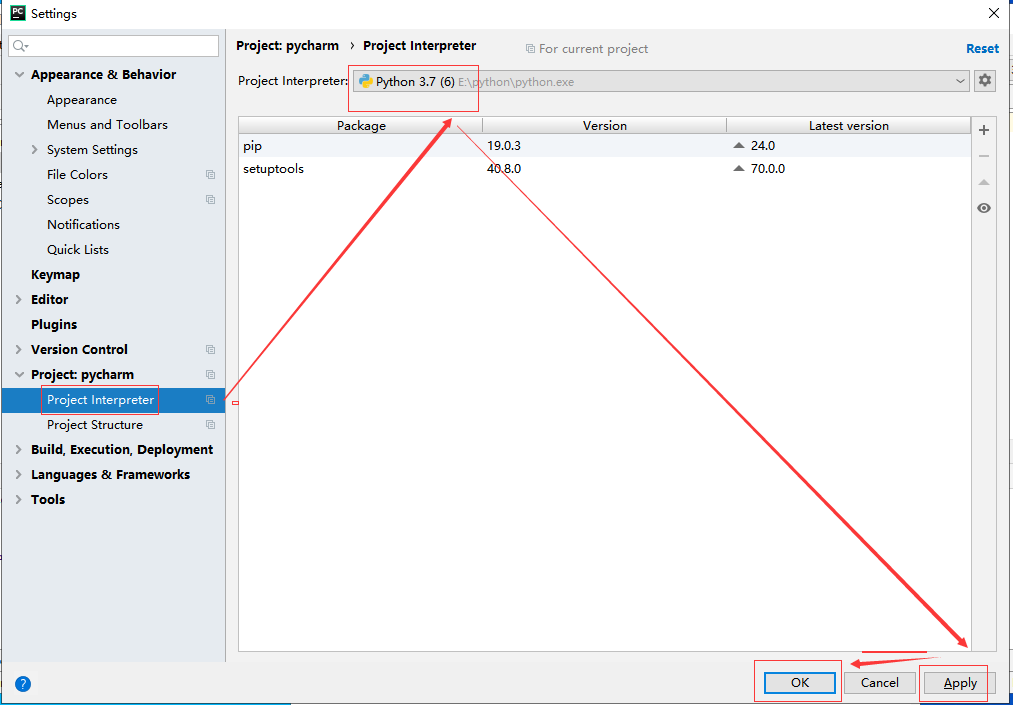The image size is (1013, 705).
Task: Click the copy icon beside Project Structure
Action: pos(211,425)
